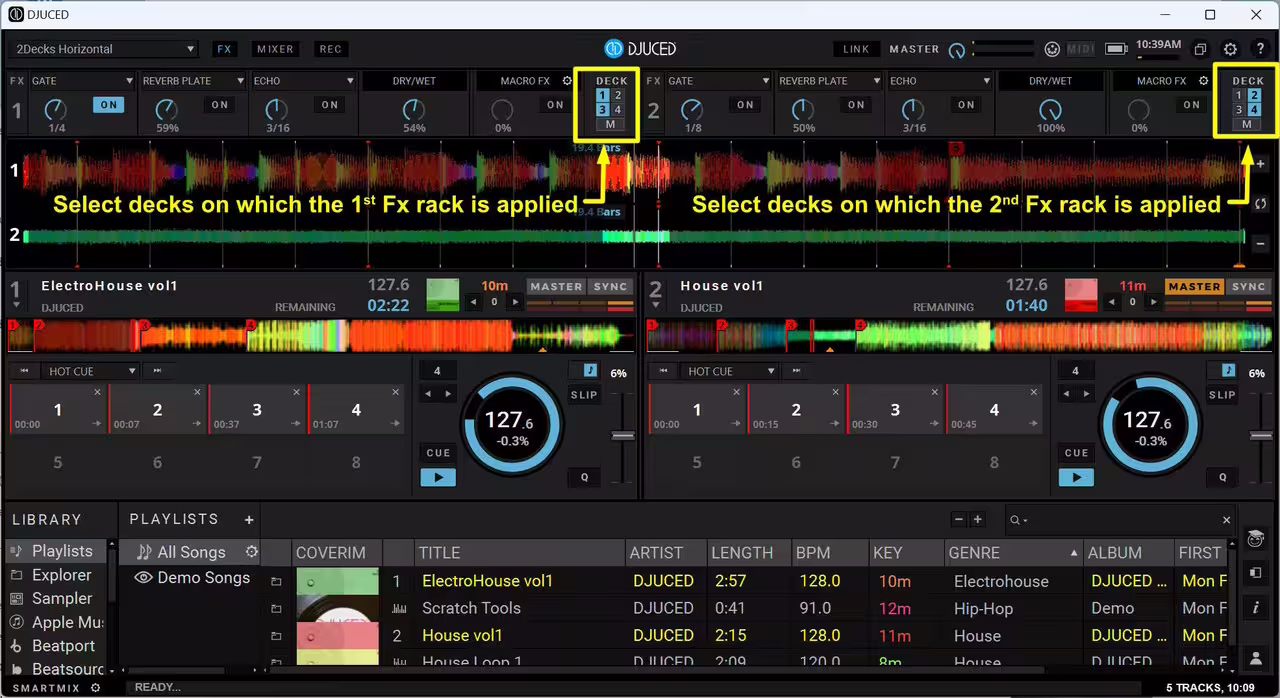This screenshot has height=698, width=1280.
Task: Expand the deck 1 number selector arrow
Action: (16, 305)
